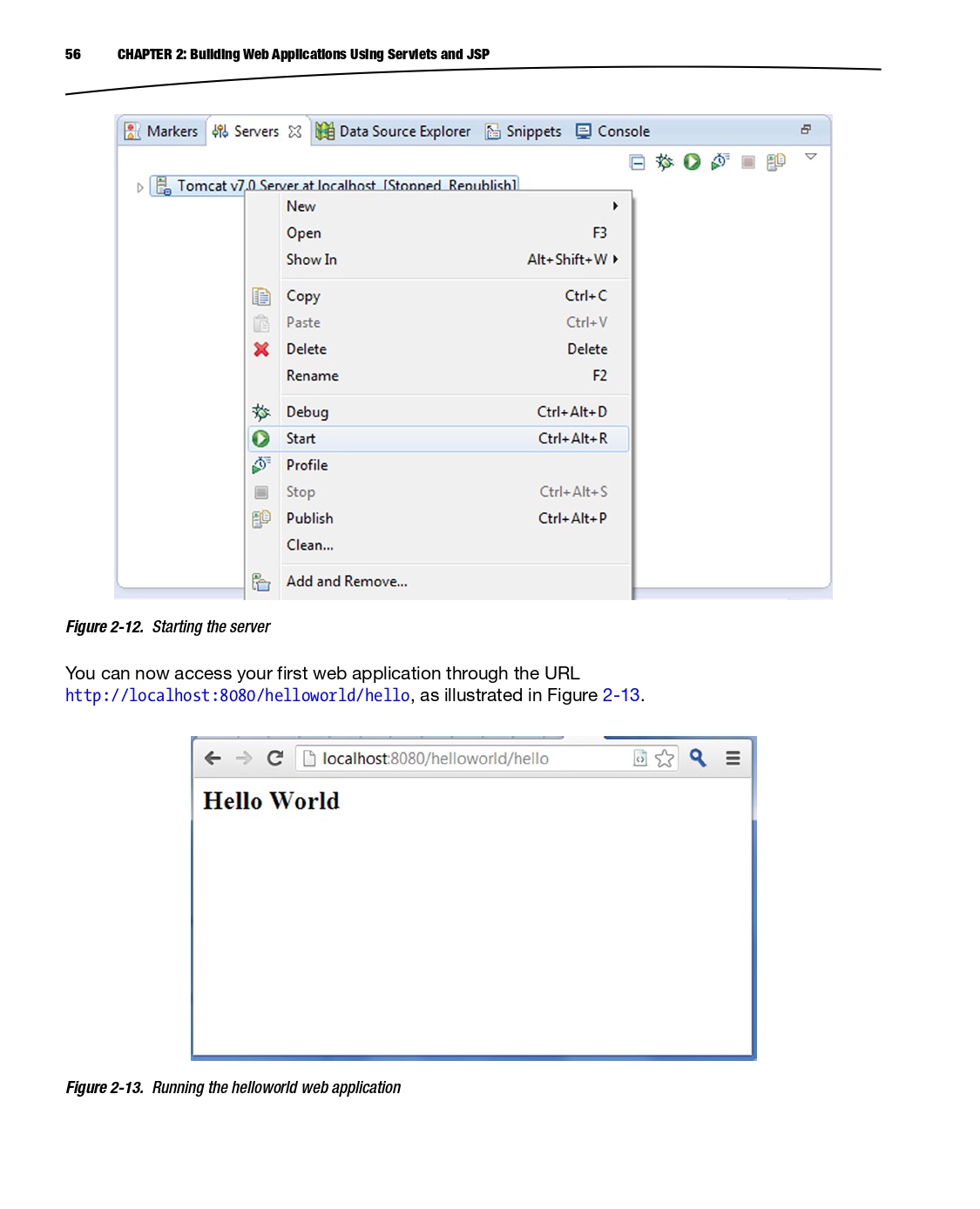Open the Show In submenu

pyautogui.click(x=438, y=260)
